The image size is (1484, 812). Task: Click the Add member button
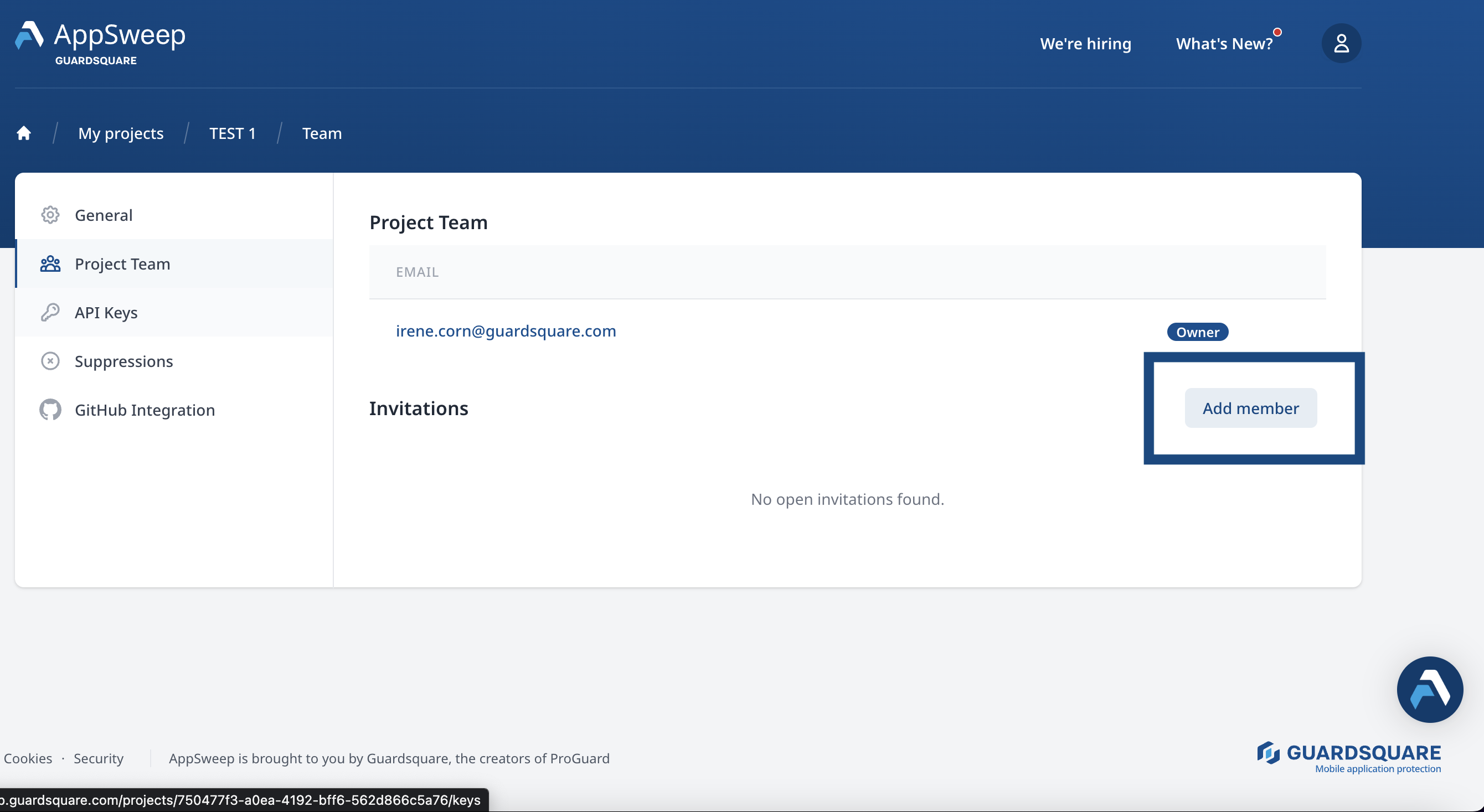[1251, 408]
